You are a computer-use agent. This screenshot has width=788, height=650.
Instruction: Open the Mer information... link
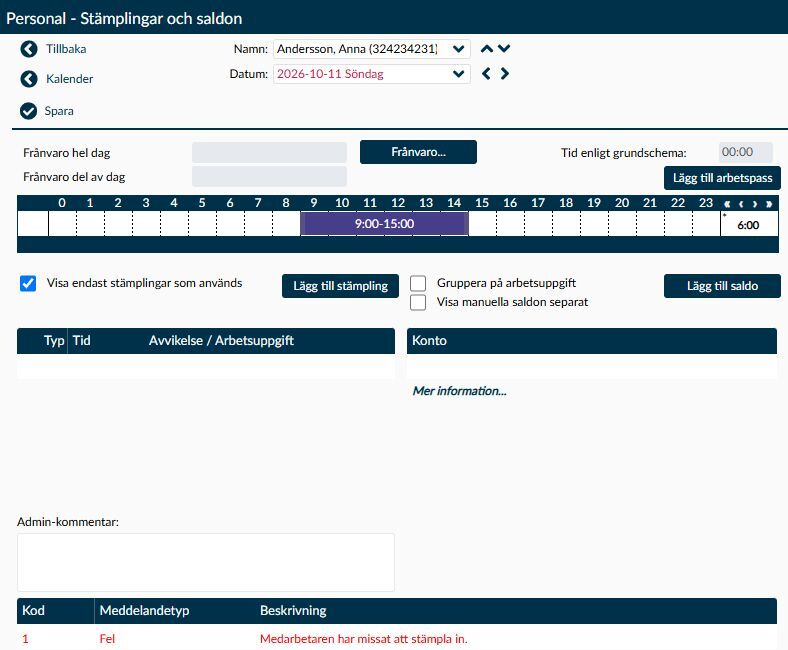[459, 391]
